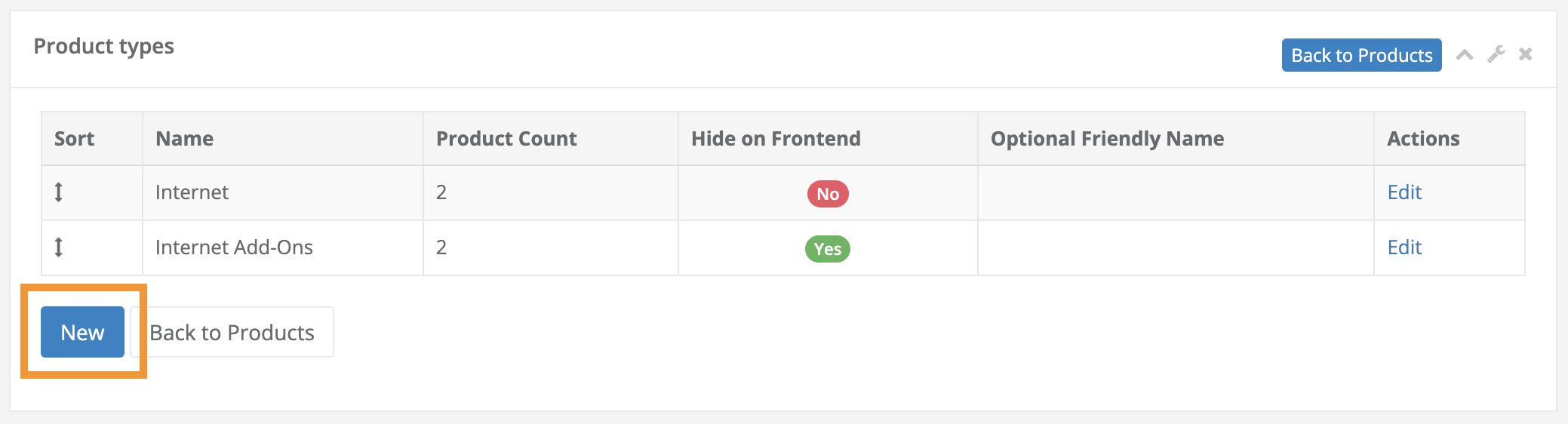Click the Hide on Frontend header
1568x424 pixels.
point(776,139)
